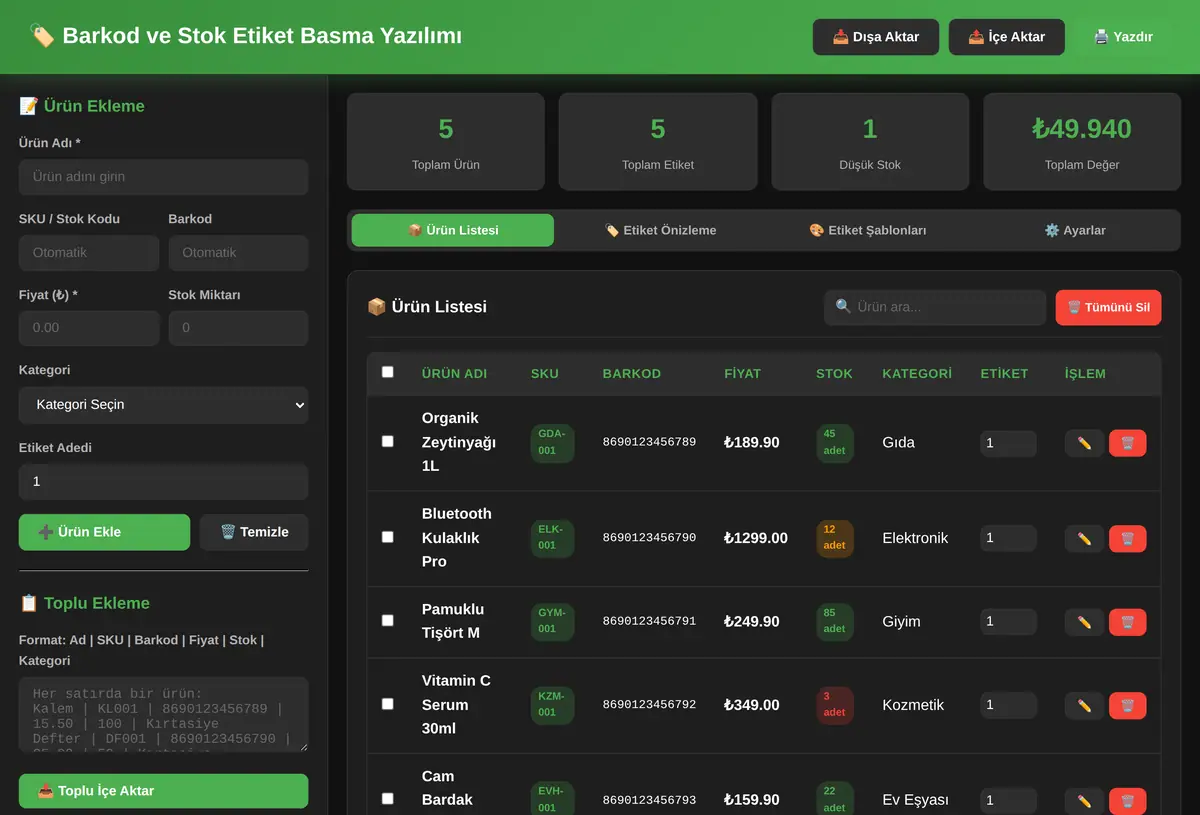Click the Tümünü Sil button
Viewport: 1200px width, 815px height.
tap(1109, 307)
